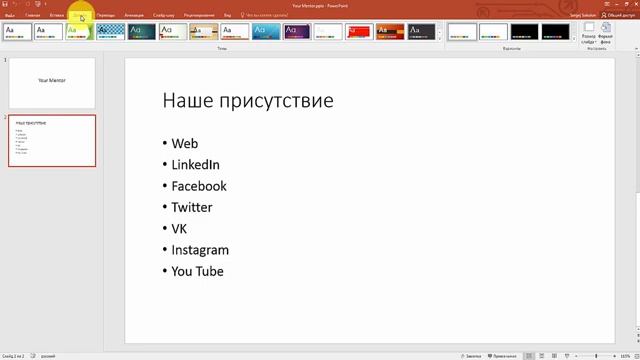Screen dimensions: 640x360
Task: Open the Рецензирование ribbon tab
Action: pyautogui.click(x=199, y=15)
